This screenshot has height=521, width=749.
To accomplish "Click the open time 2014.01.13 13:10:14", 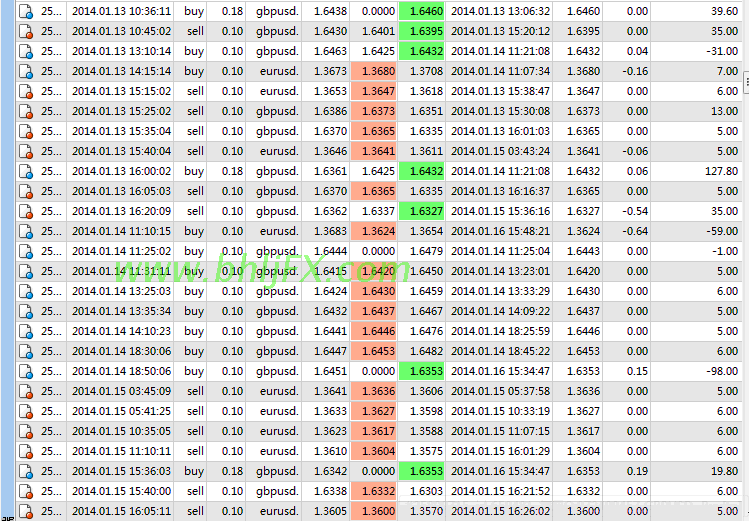I will [121, 51].
